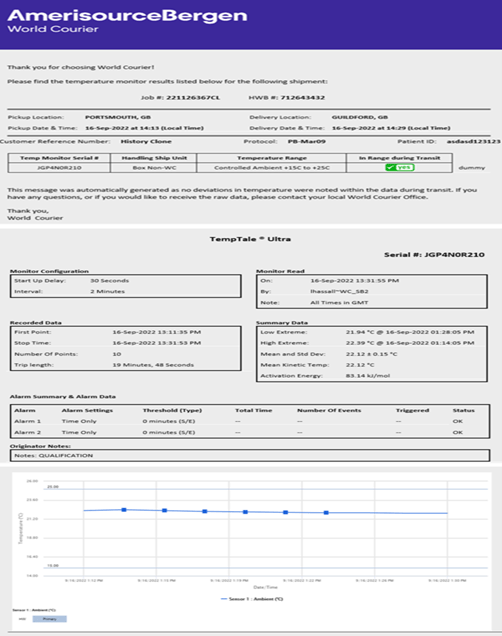
Task: Click the 'Box Non-WC' table cell
Action: coord(154,168)
